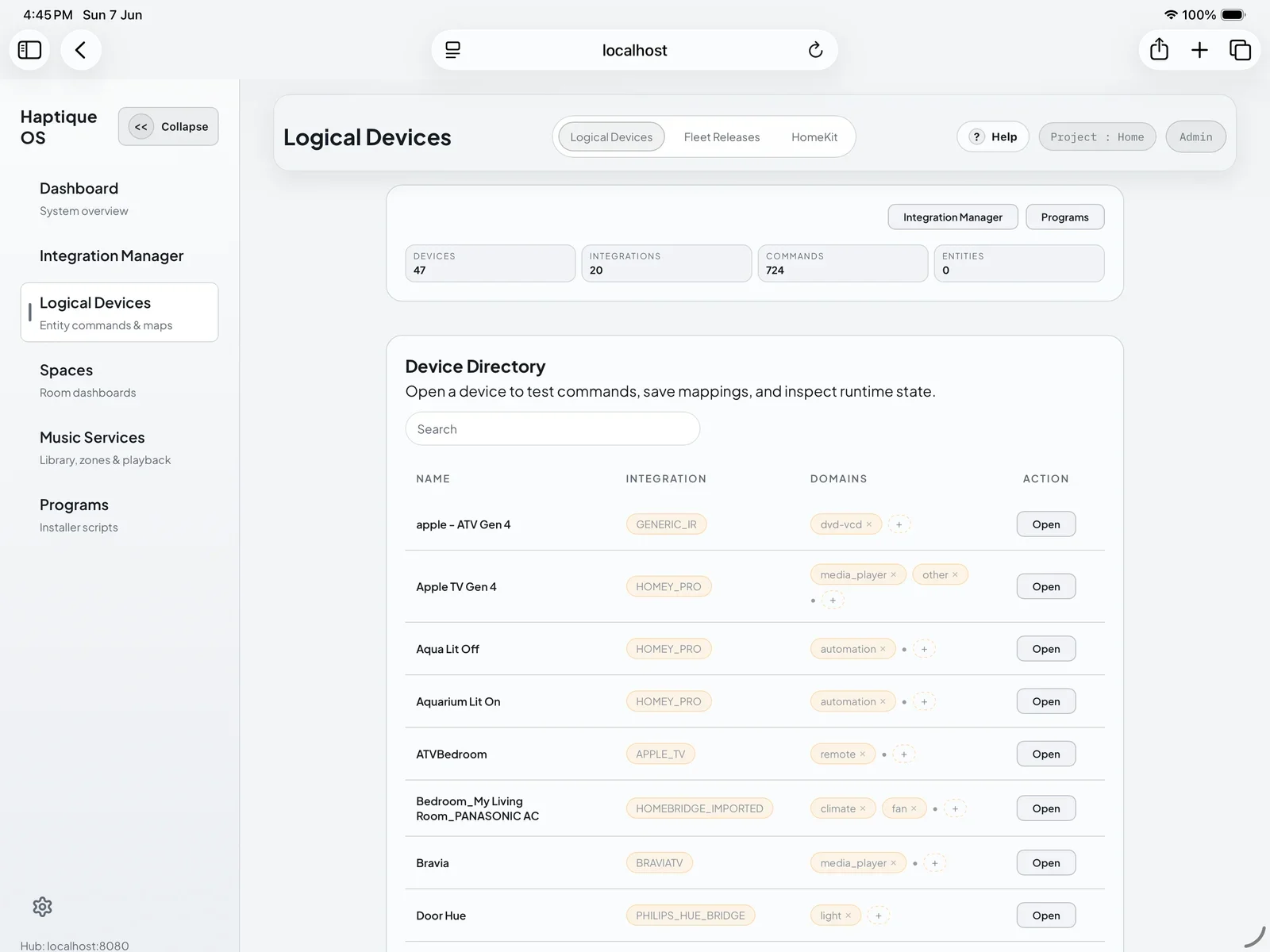Image resolution: width=1270 pixels, height=952 pixels.
Task: Remove the 'other' domain from Apple TV Gen 4
Action: [x=955, y=574]
